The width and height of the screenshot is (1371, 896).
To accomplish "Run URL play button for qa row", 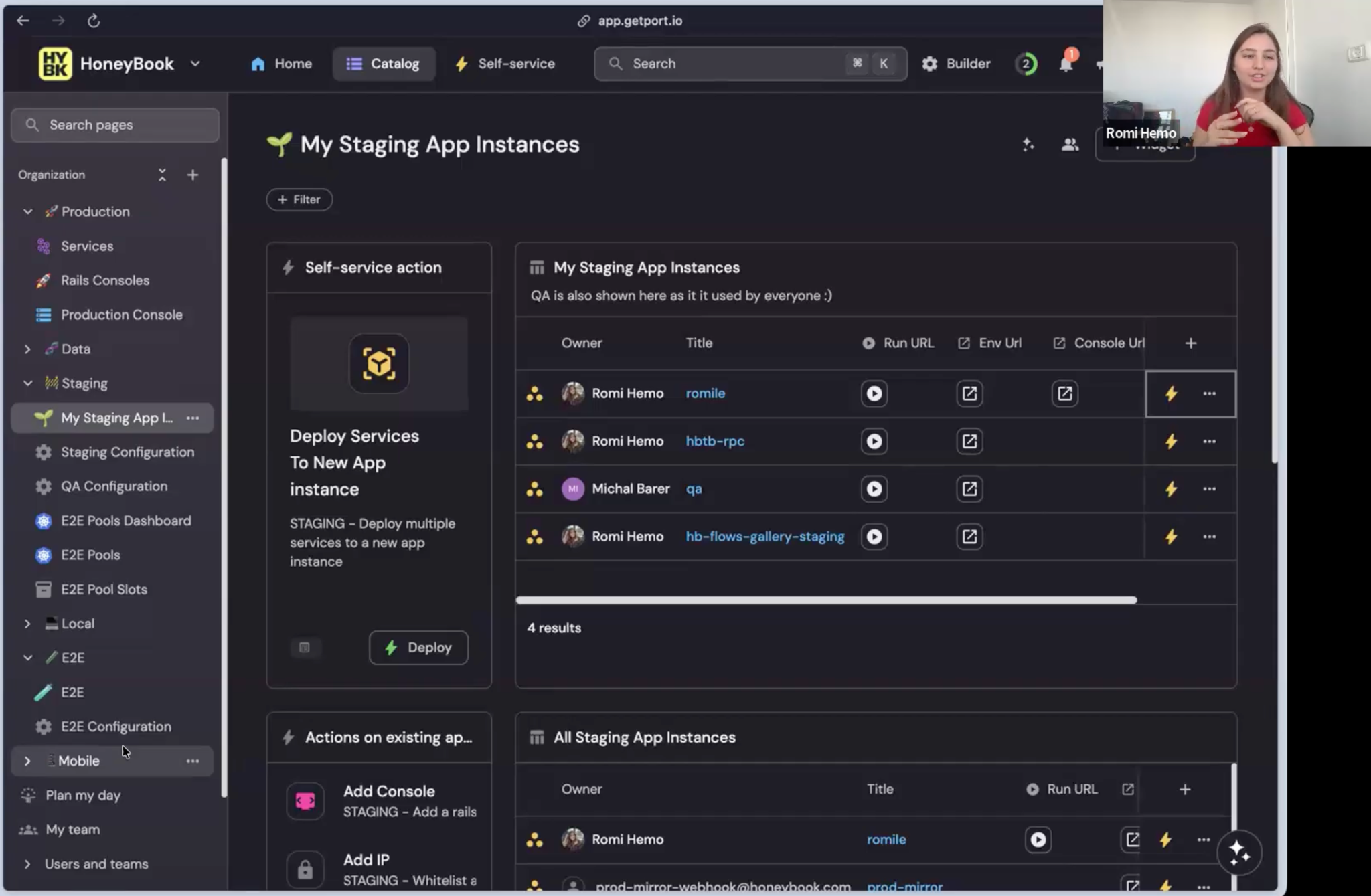I will [874, 489].
